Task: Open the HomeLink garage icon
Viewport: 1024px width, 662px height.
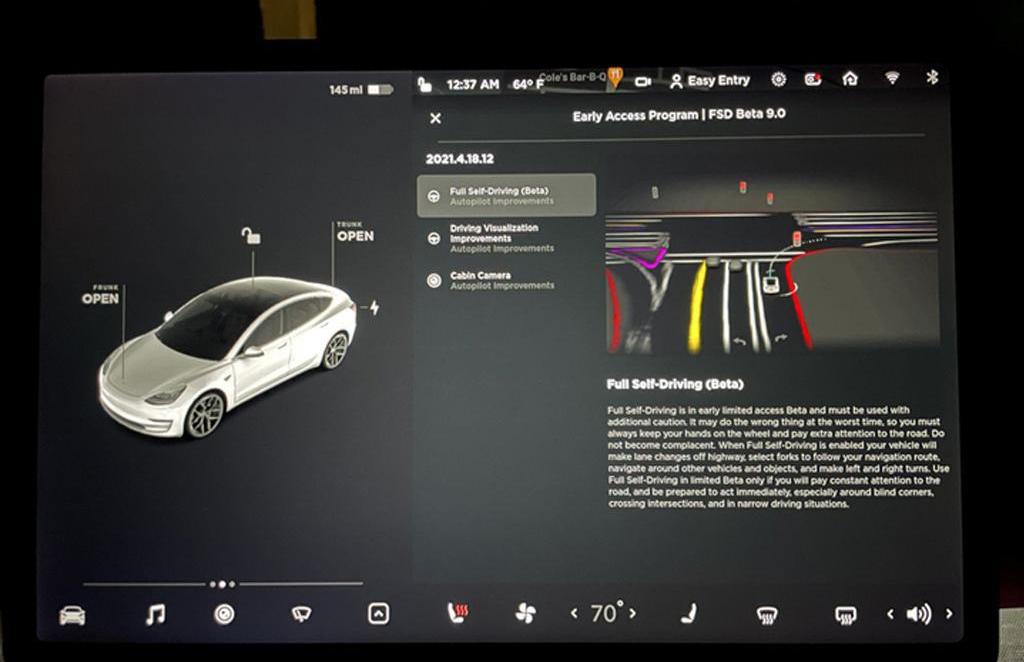Action: [x=850, y=78]
